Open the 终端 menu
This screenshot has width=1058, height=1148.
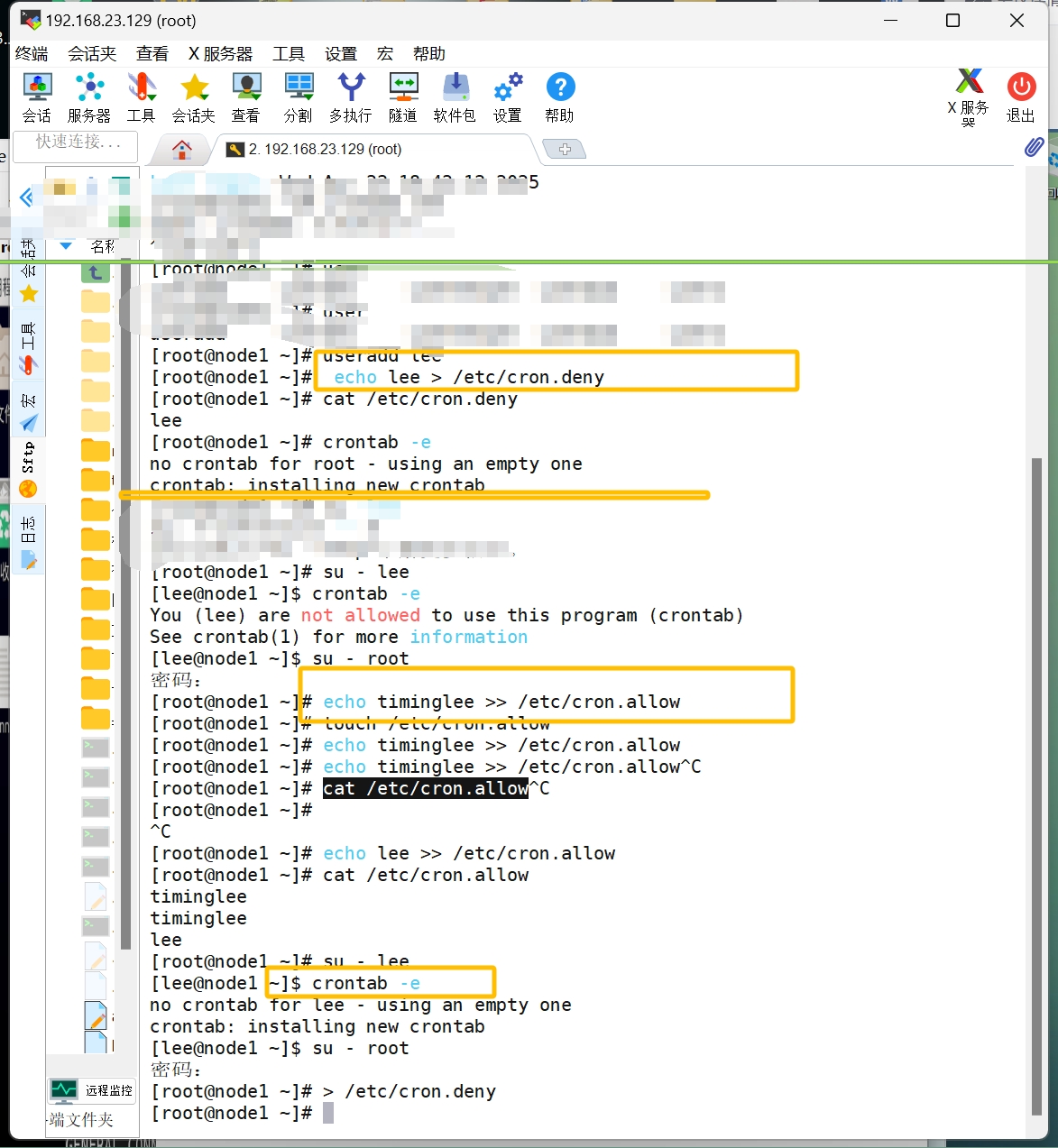click(32, 54)
